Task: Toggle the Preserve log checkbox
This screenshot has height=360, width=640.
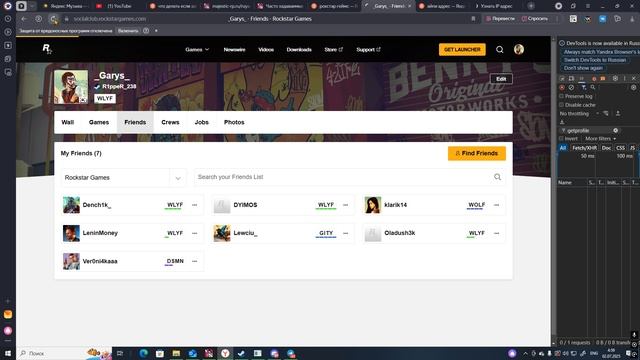Action: 561,96
